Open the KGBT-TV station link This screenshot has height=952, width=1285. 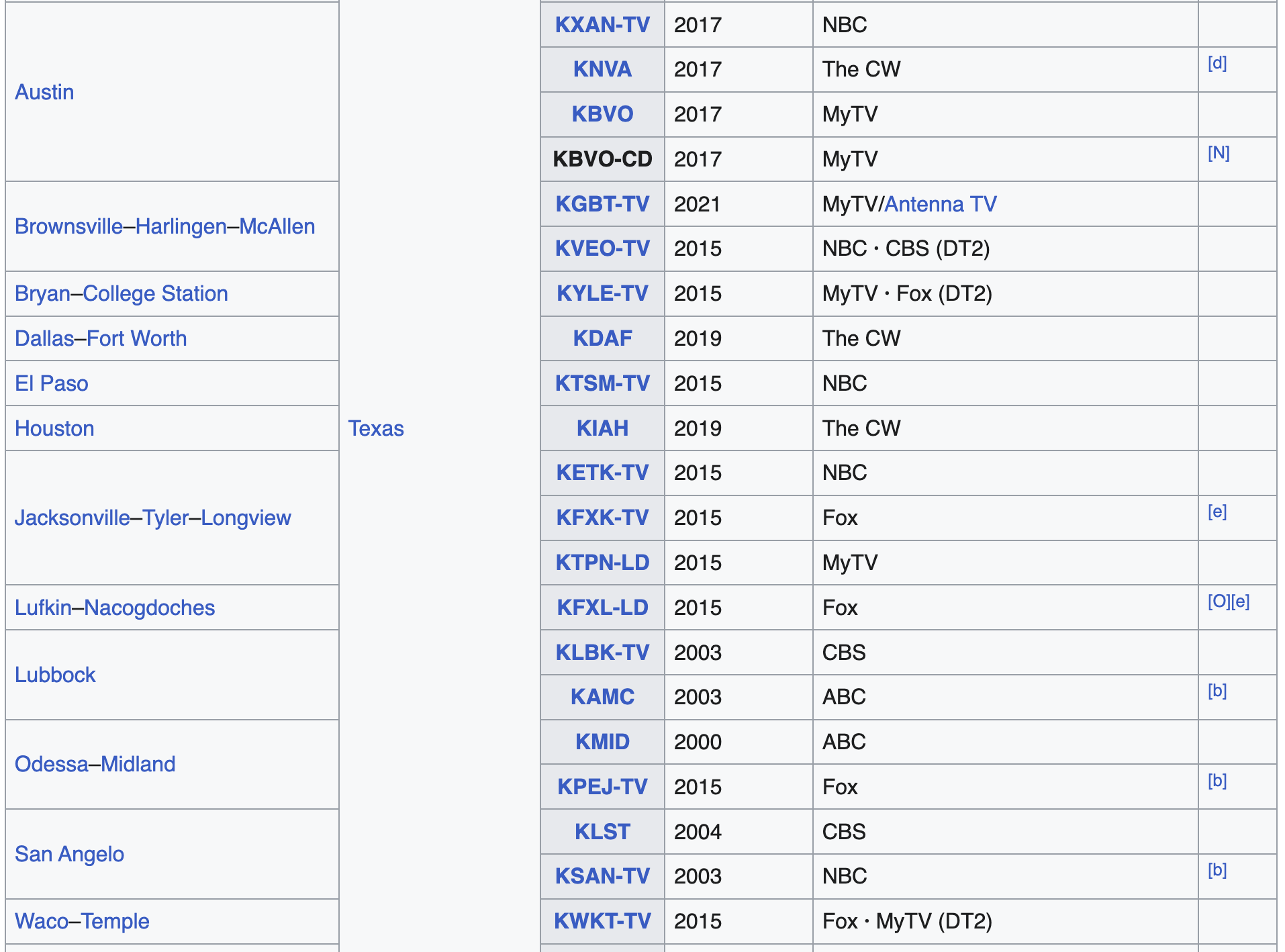602,204
